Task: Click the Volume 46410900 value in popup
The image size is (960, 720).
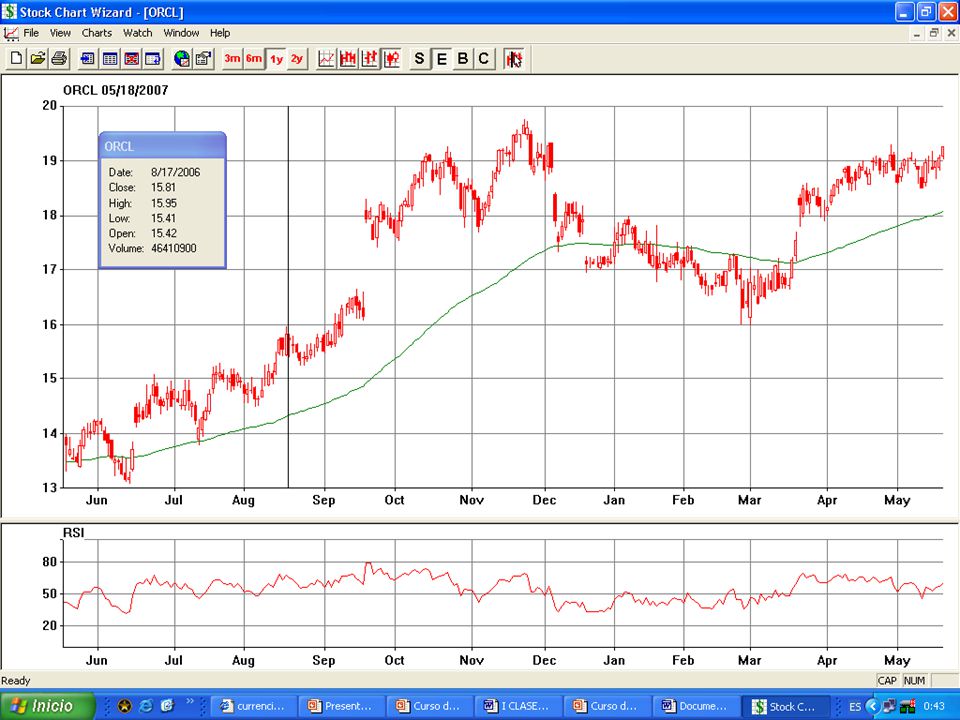Action: 174,249
